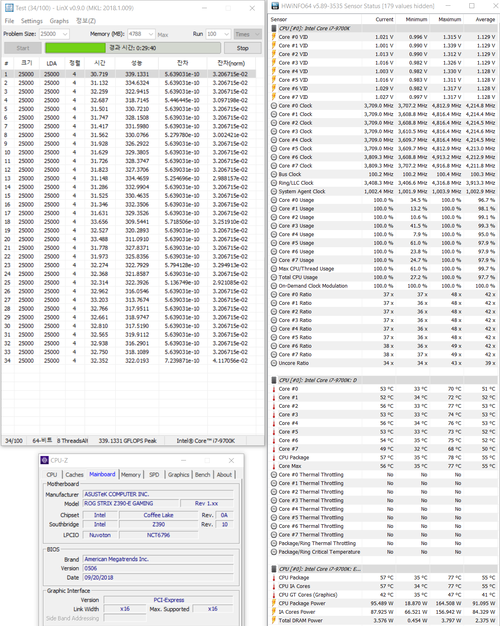Click the lightning icon beside CPU Package Power
Viewport: 500px width, 626px height.
pos(274,603)
